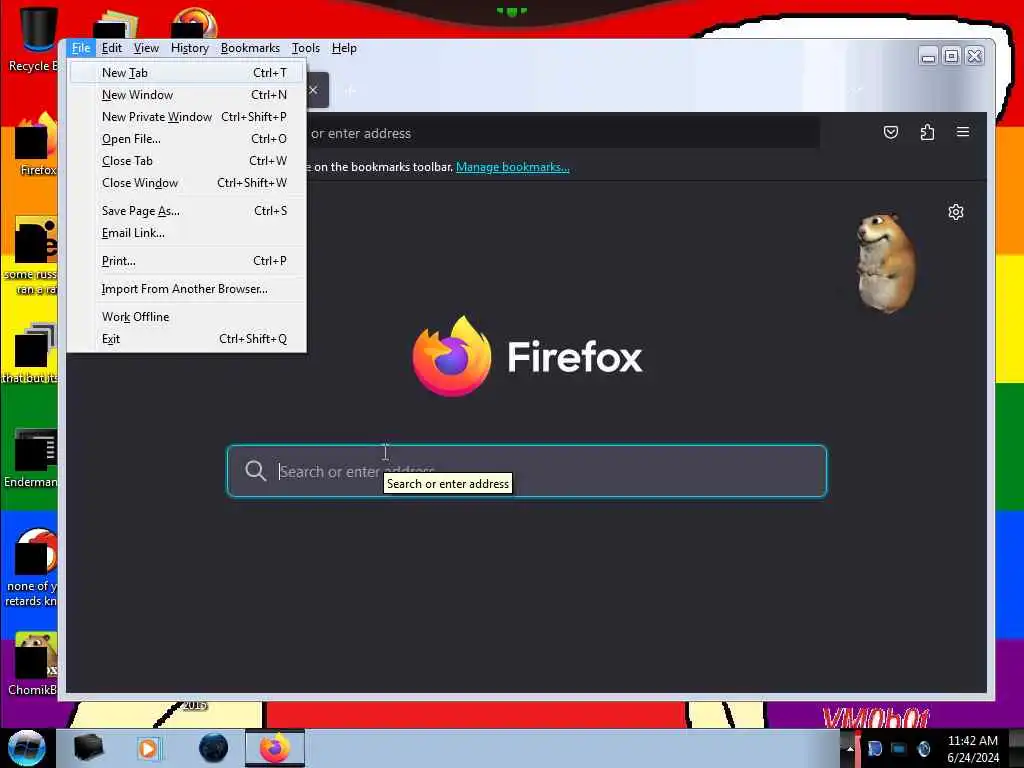The width and height of the screenshot is (1024, 768).
Task: Choose Open File... entry
Action: [x=187, y=139]
